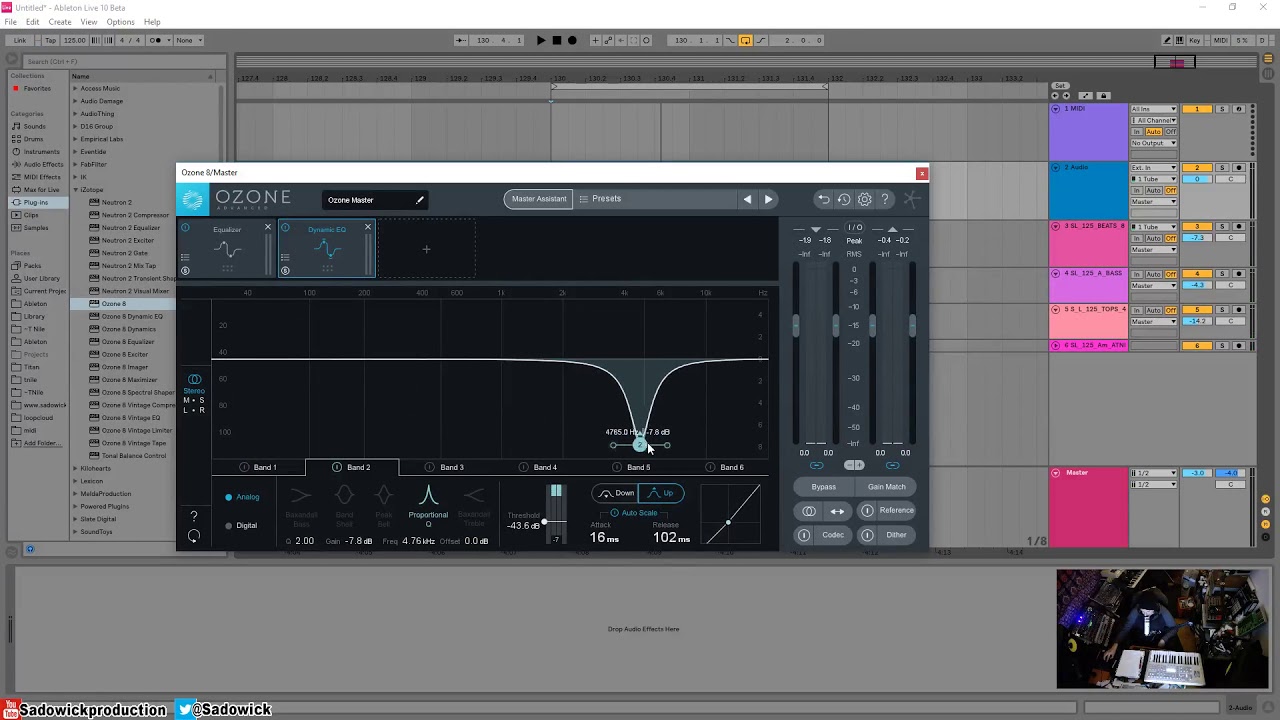Expand the FabFilter folder
Image resolution: width=1280 pixels, height=720 pixels.
75,164
